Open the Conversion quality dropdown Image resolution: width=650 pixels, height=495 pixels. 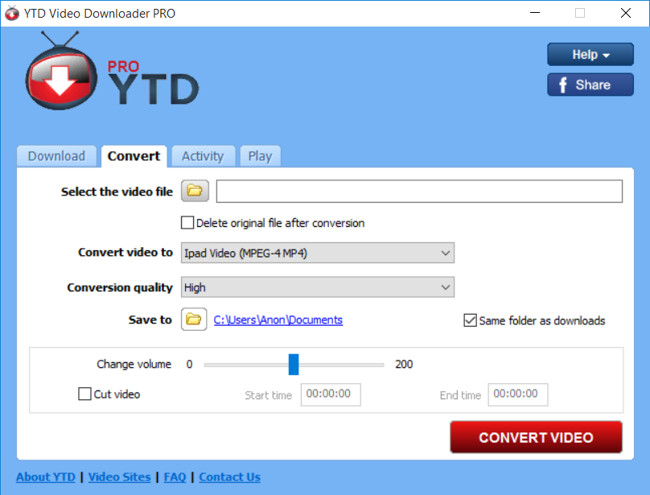pos(318,287)
